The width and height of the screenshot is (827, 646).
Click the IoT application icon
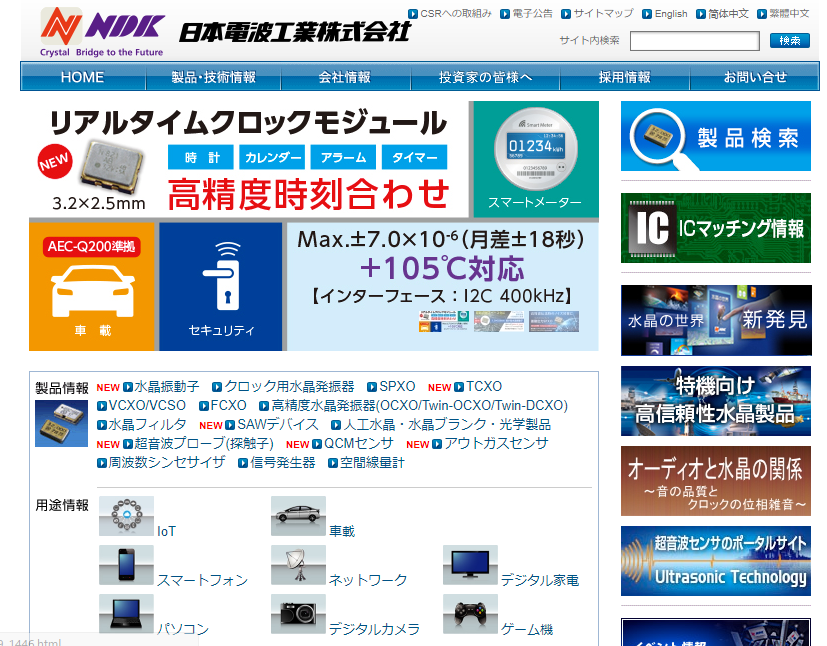tap(127, 516)
